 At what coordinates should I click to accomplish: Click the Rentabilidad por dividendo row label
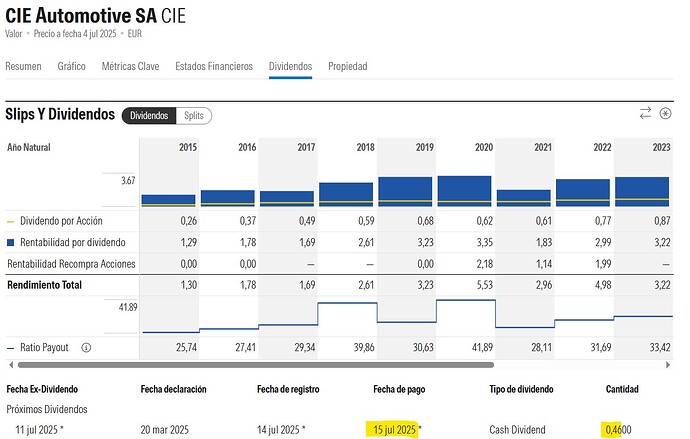pyautogui.click(x=73, y=242)
